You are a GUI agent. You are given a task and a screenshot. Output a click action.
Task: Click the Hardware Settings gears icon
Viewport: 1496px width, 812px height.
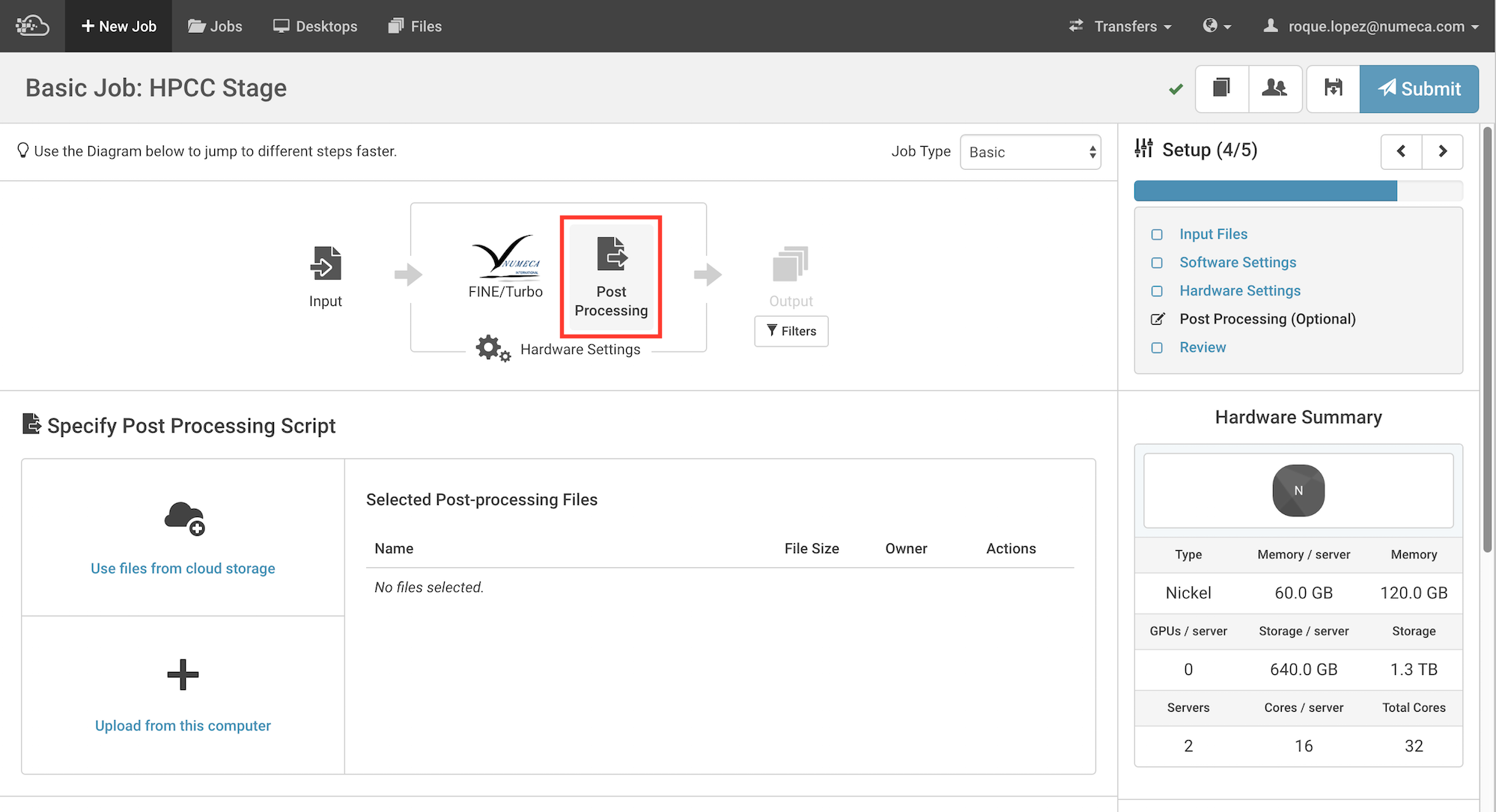click(x=492, y=349)
